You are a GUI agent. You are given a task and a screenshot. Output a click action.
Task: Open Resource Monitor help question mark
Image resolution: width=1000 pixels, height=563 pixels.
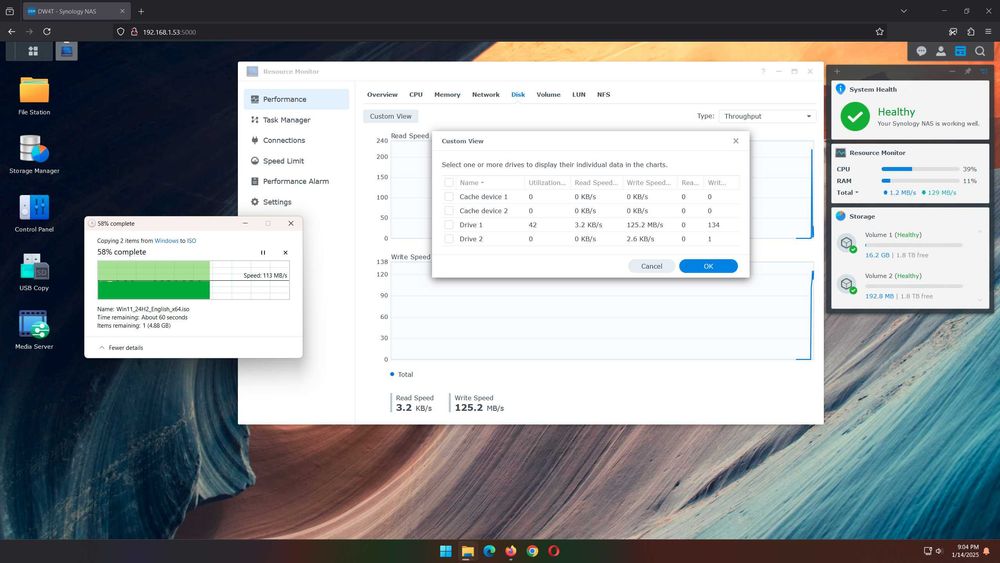763,71
